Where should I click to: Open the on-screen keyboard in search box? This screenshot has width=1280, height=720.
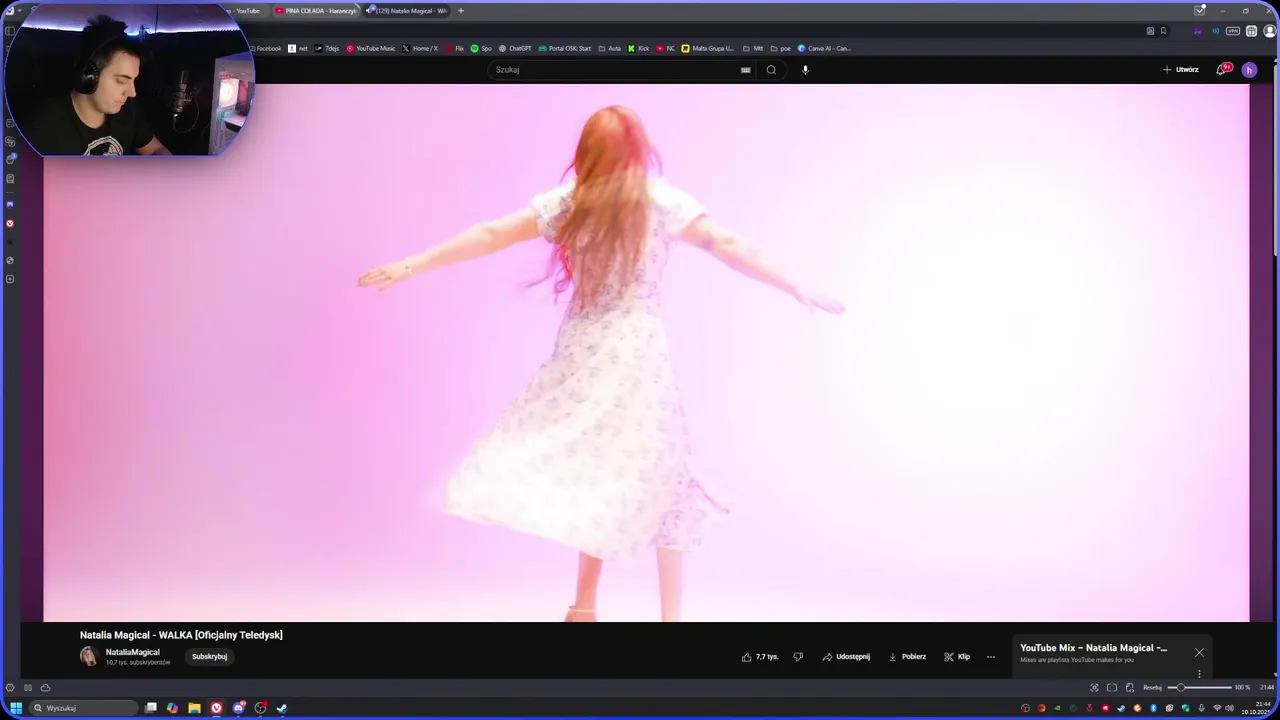pos(745,70)
